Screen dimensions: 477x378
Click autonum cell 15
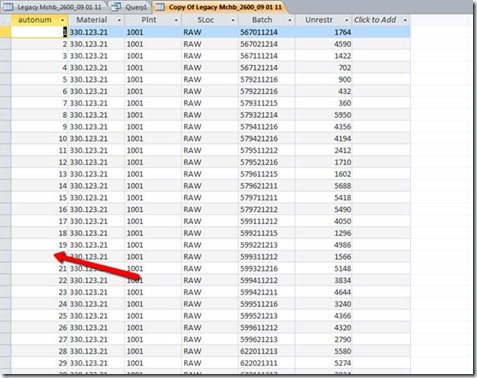click(39, 198)
